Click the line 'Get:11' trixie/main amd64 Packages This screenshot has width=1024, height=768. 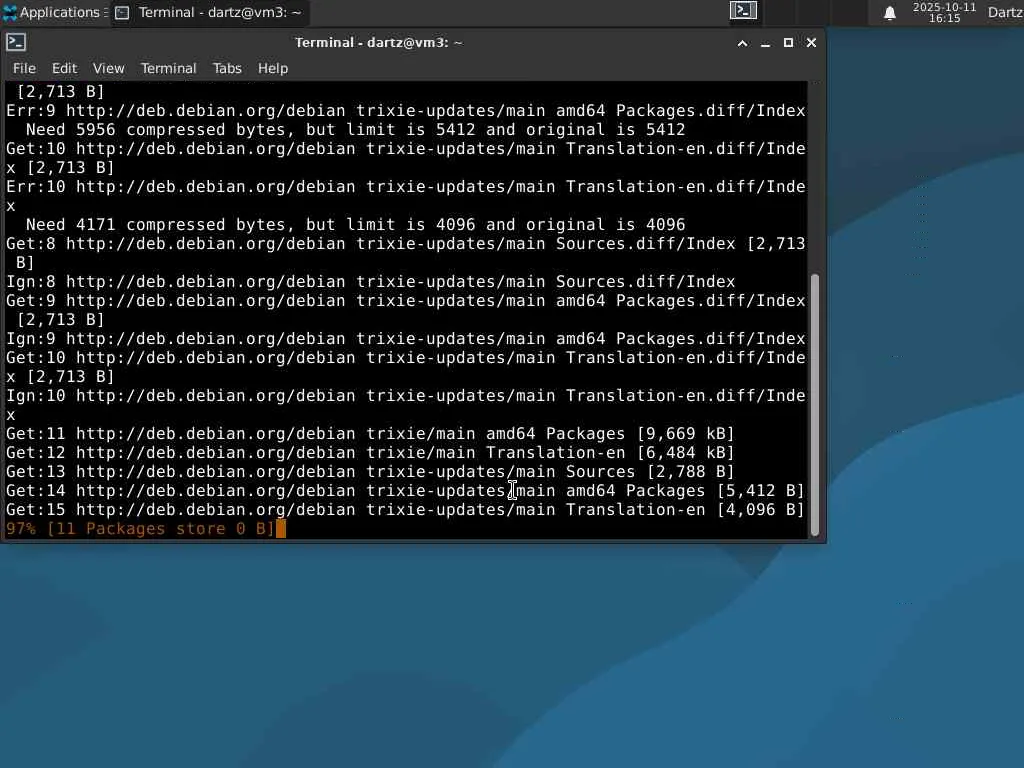pos(370,434)
